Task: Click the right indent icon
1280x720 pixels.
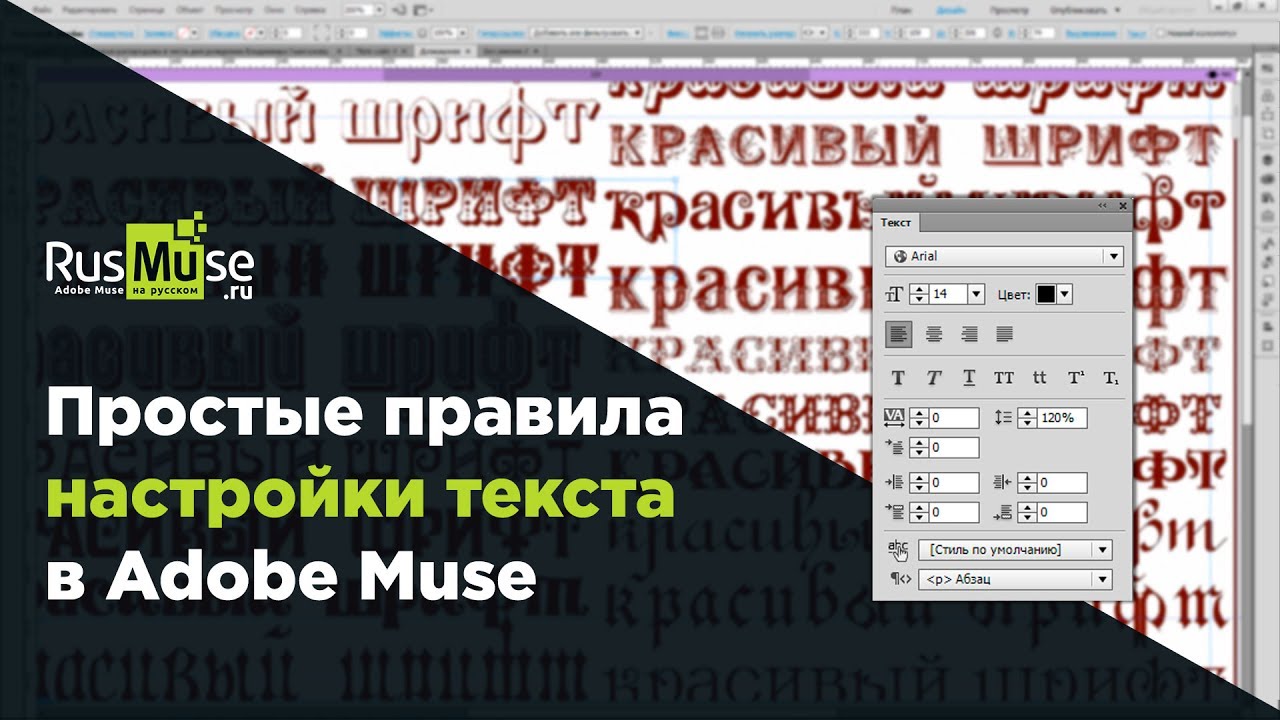Action: [1003, 483]
